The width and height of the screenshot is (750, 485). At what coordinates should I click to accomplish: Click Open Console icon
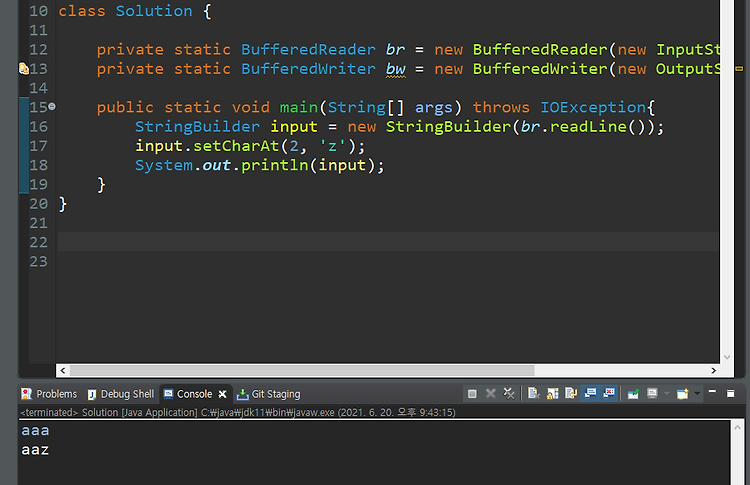click(x=683, y=394)
